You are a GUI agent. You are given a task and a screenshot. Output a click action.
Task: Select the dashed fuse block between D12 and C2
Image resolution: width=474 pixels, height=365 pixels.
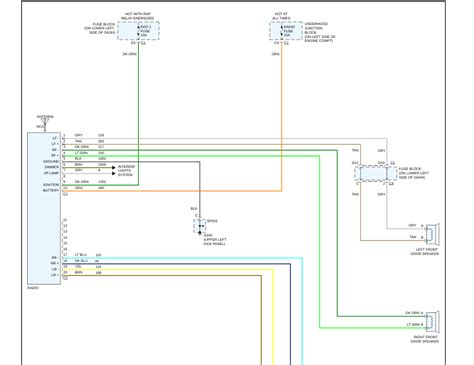point(376,174)
